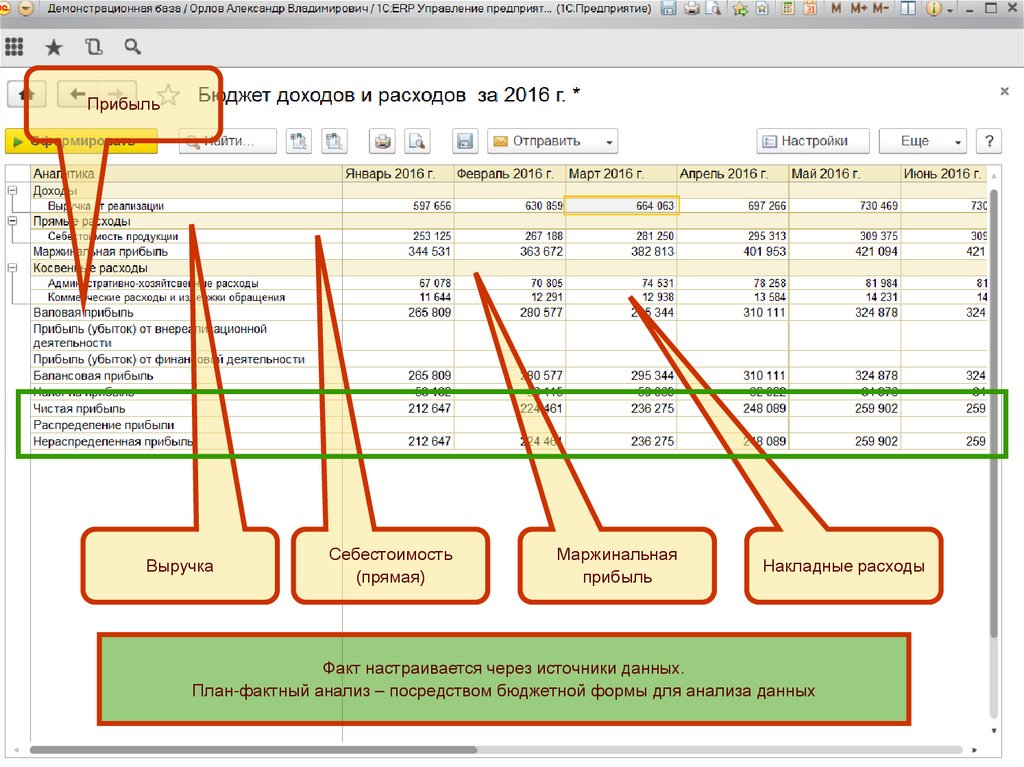Image resolution: width=1024 pixels, height=767 pixels.
Task: Collapse the Доходы group
Action: point(12,190)
